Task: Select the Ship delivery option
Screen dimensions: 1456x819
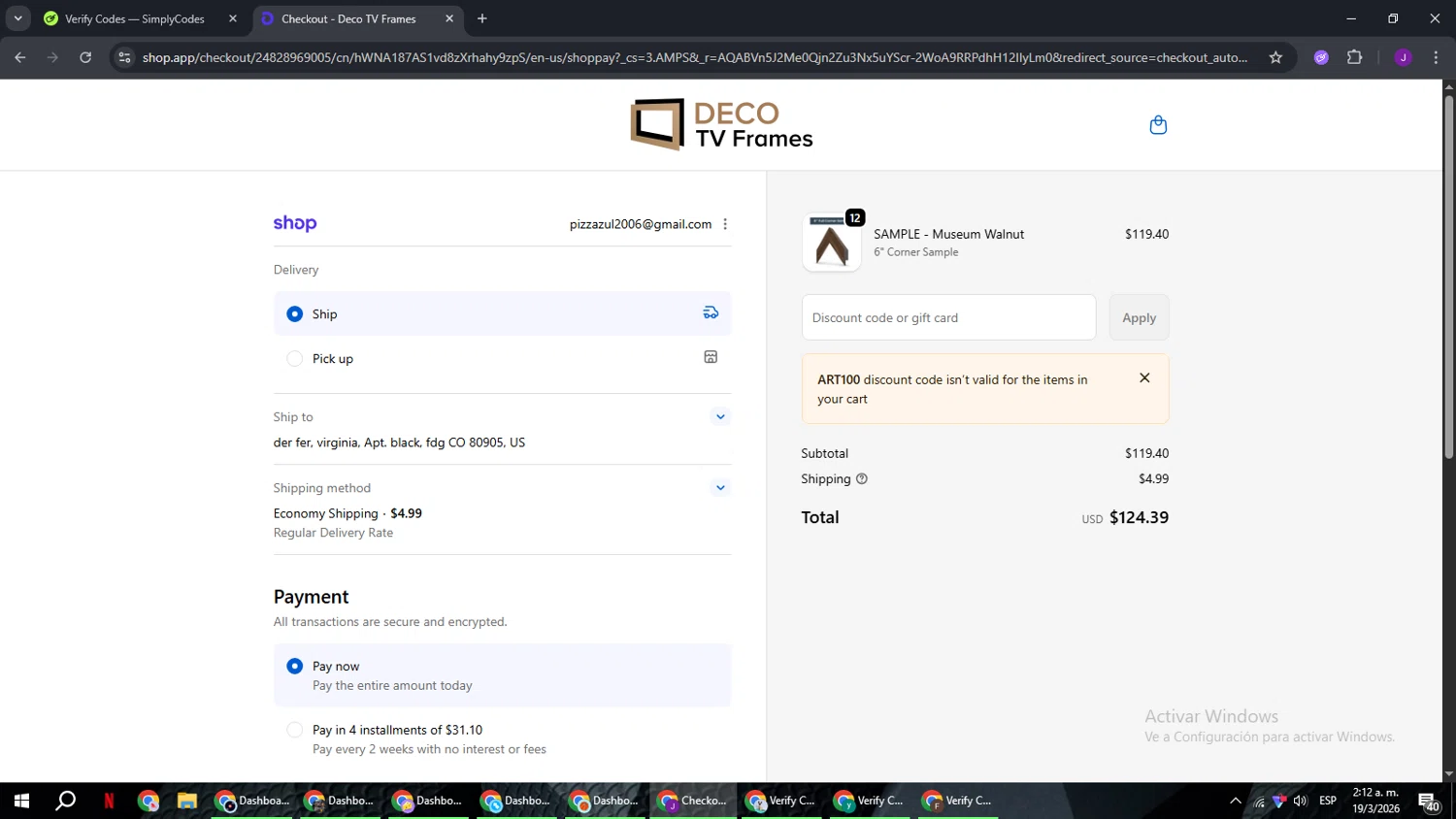Action: pos(295,314)
